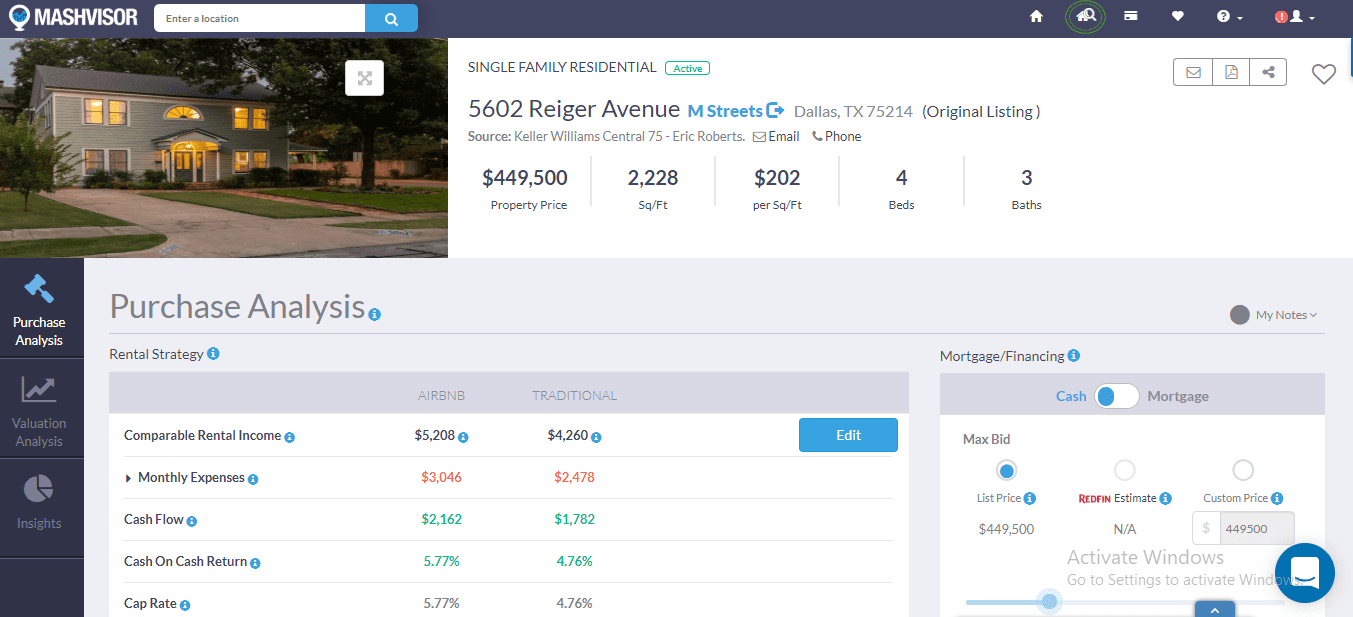Expand the Monthly Expenses row
Viewport: 1353px width, 617px height.
click(x=129, y=478)
